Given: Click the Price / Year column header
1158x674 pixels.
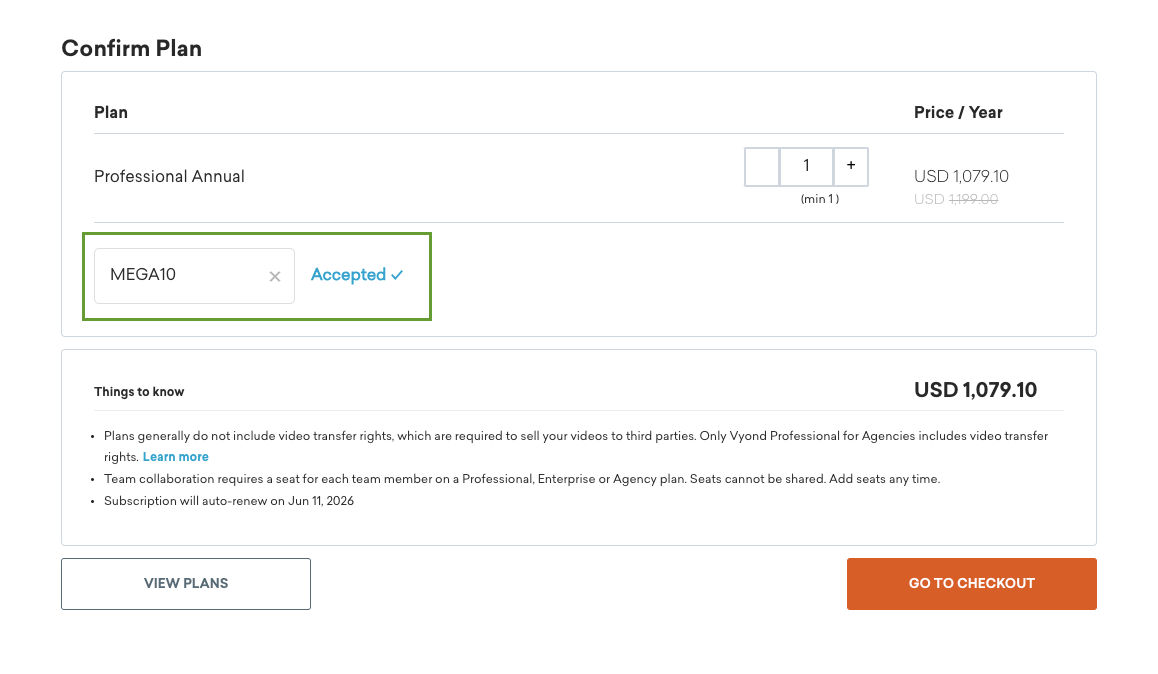Looking at the screenshot, I should [x=958, y=112].
